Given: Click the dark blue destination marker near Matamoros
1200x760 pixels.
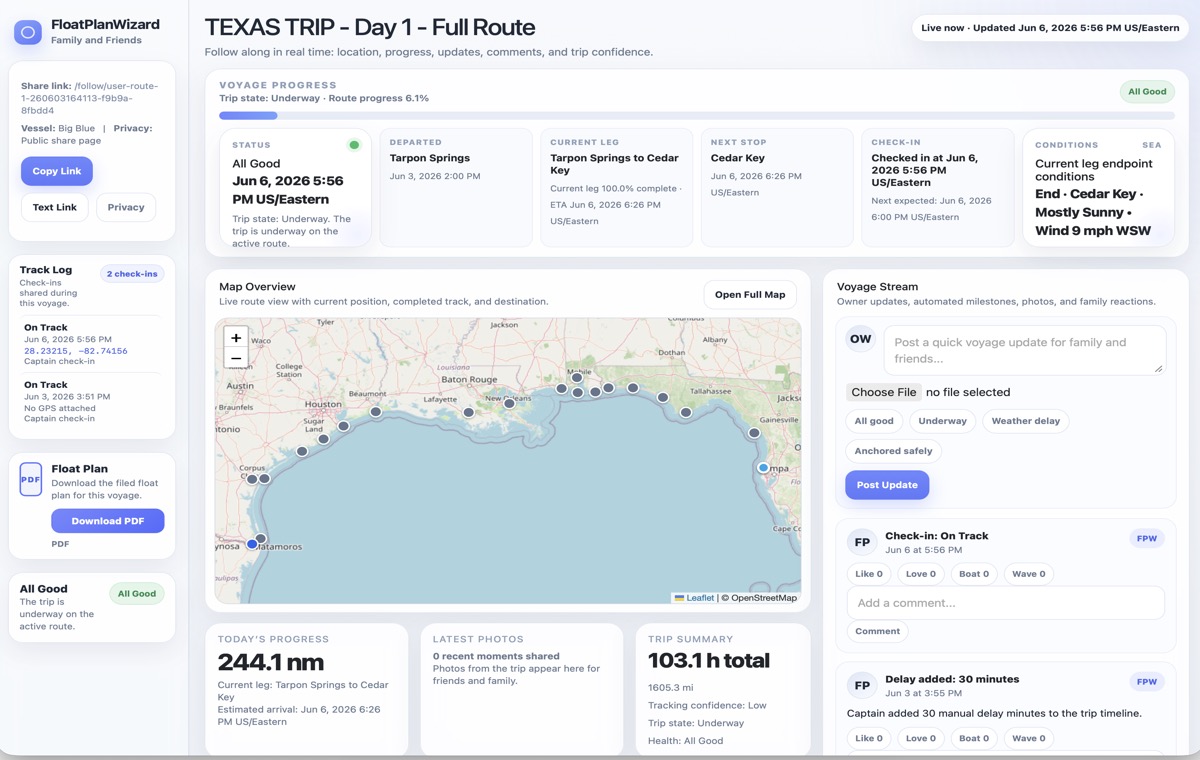Looking at the screenshot, I should click(x=252, y=544).
